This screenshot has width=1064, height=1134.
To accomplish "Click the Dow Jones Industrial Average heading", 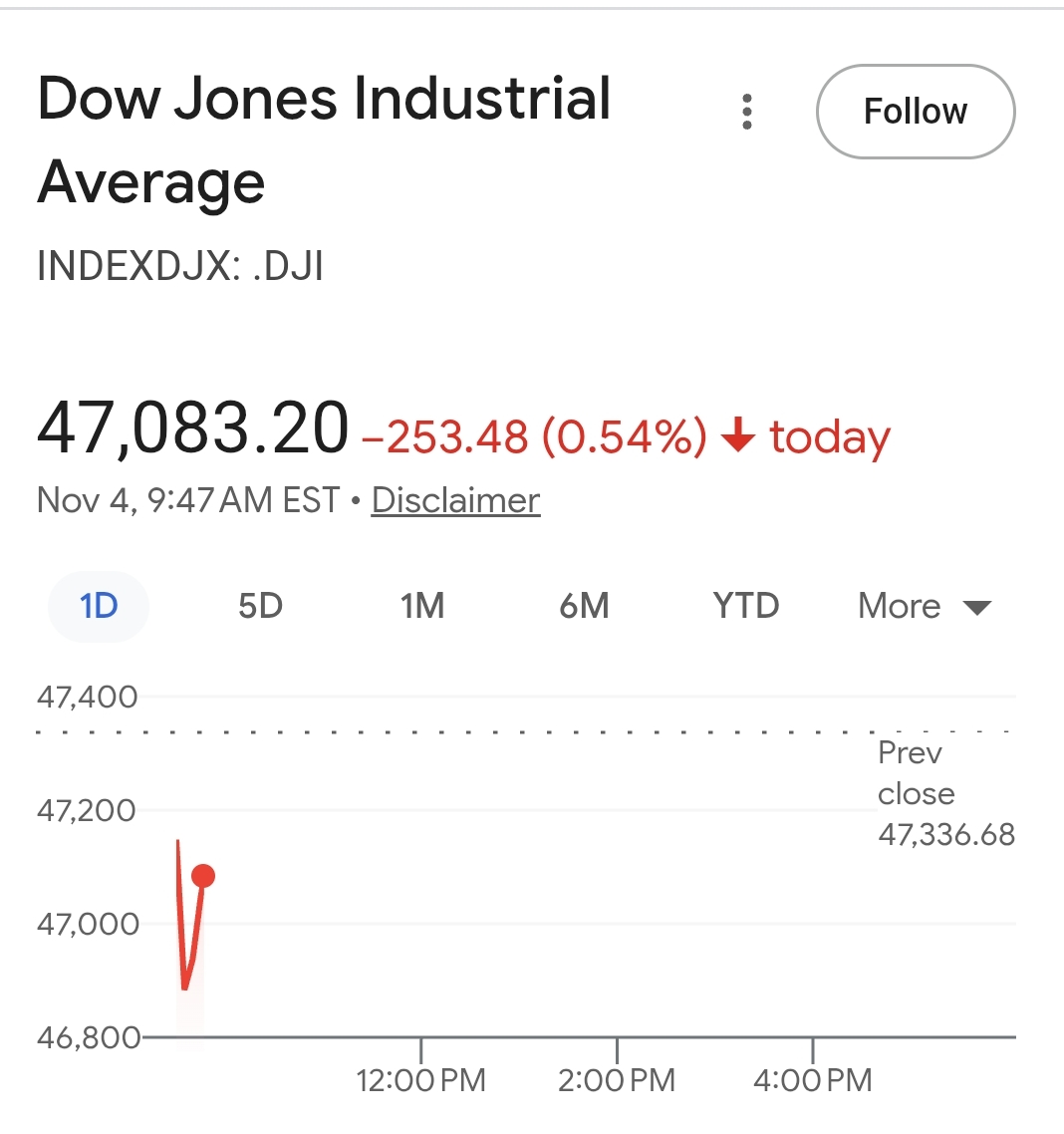I will (324, 140).
